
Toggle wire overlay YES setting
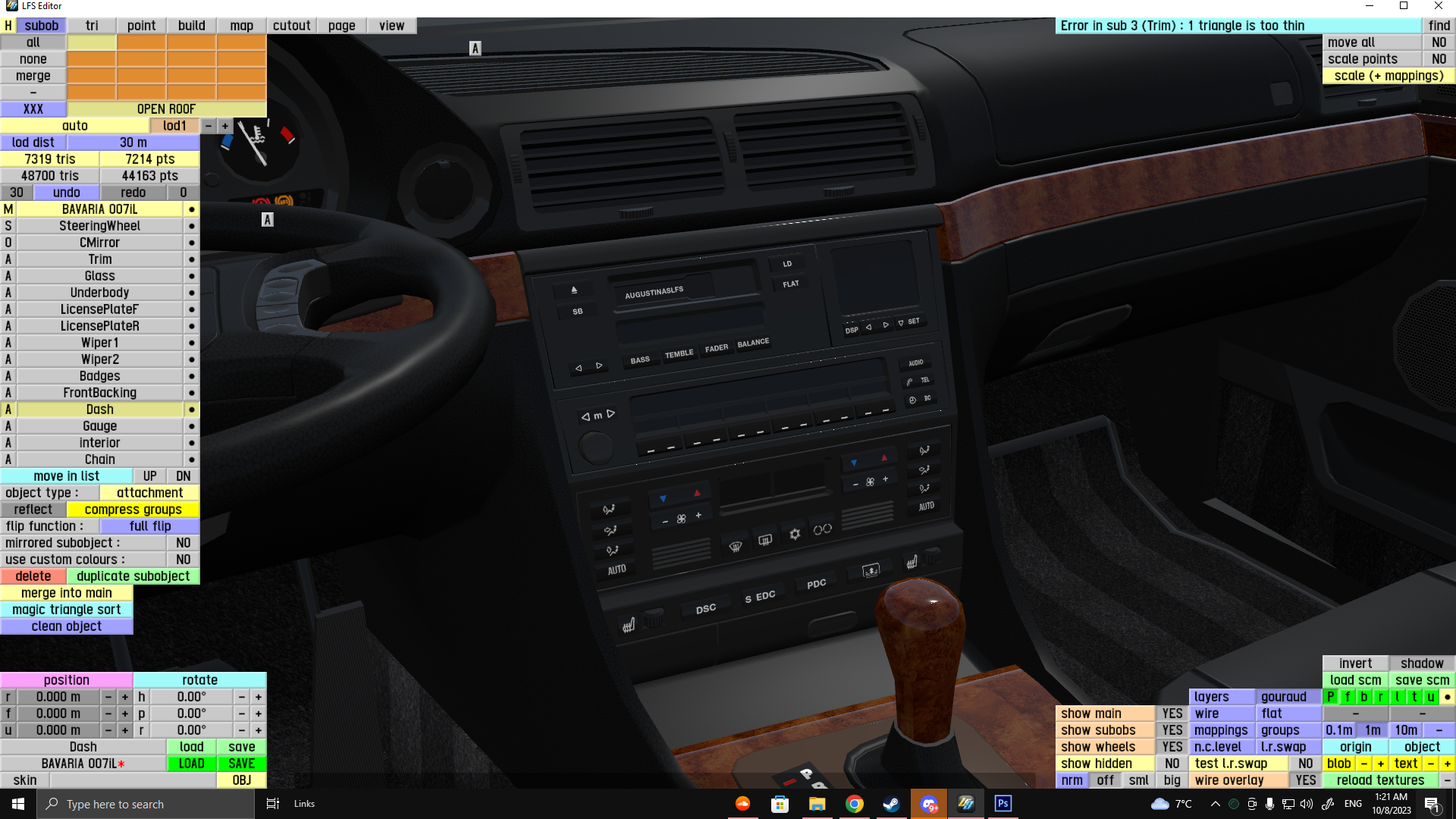[1305, 780]
